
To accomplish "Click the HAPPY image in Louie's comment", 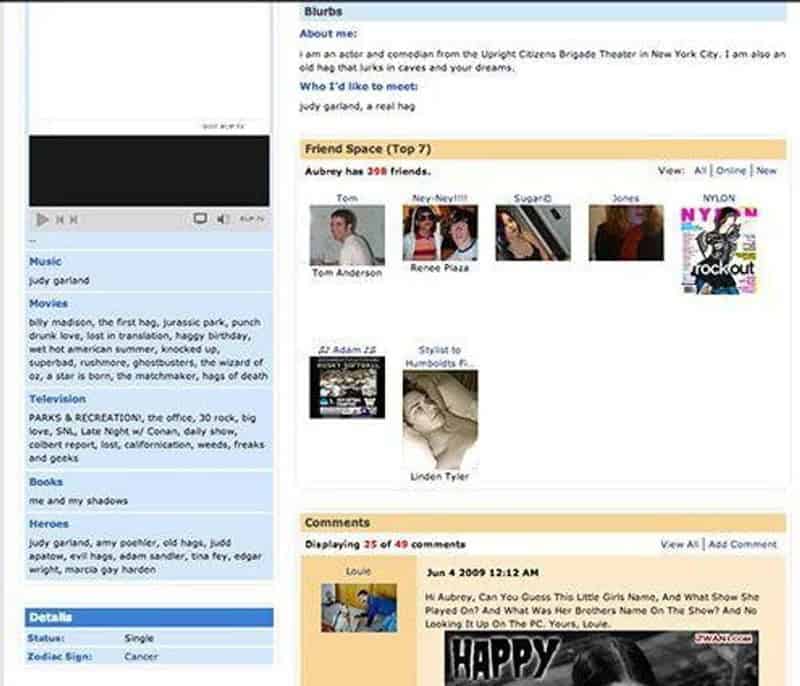I will coord(602,658).
